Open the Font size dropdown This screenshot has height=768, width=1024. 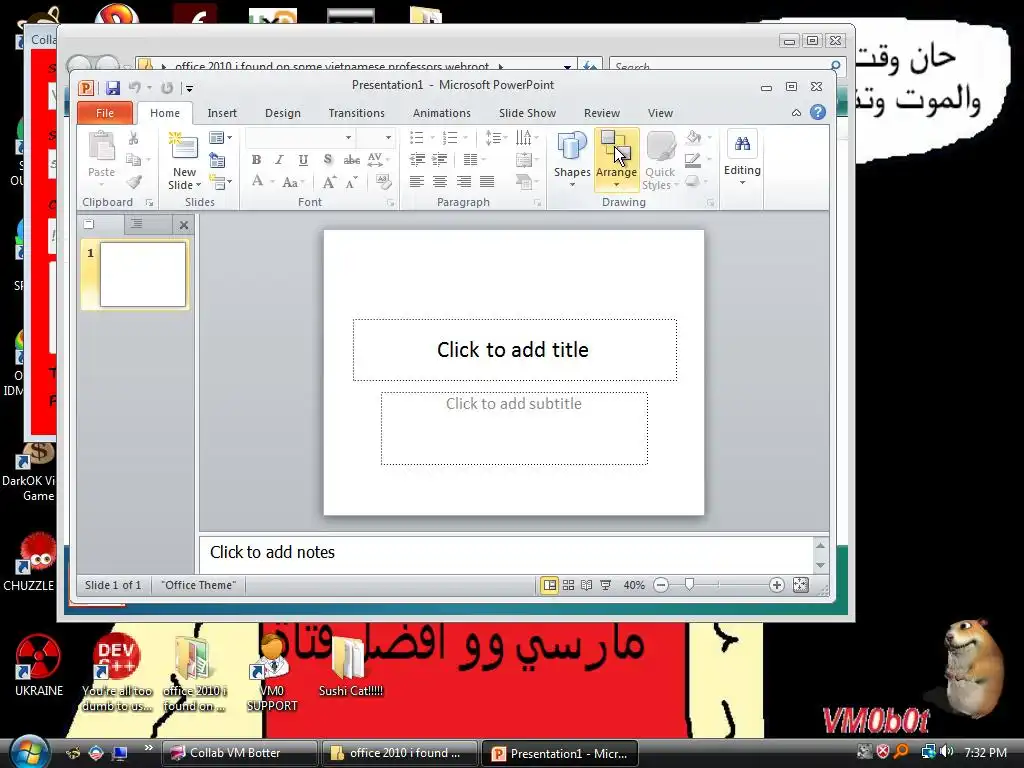pyautogui.click(x=388, y=138)
